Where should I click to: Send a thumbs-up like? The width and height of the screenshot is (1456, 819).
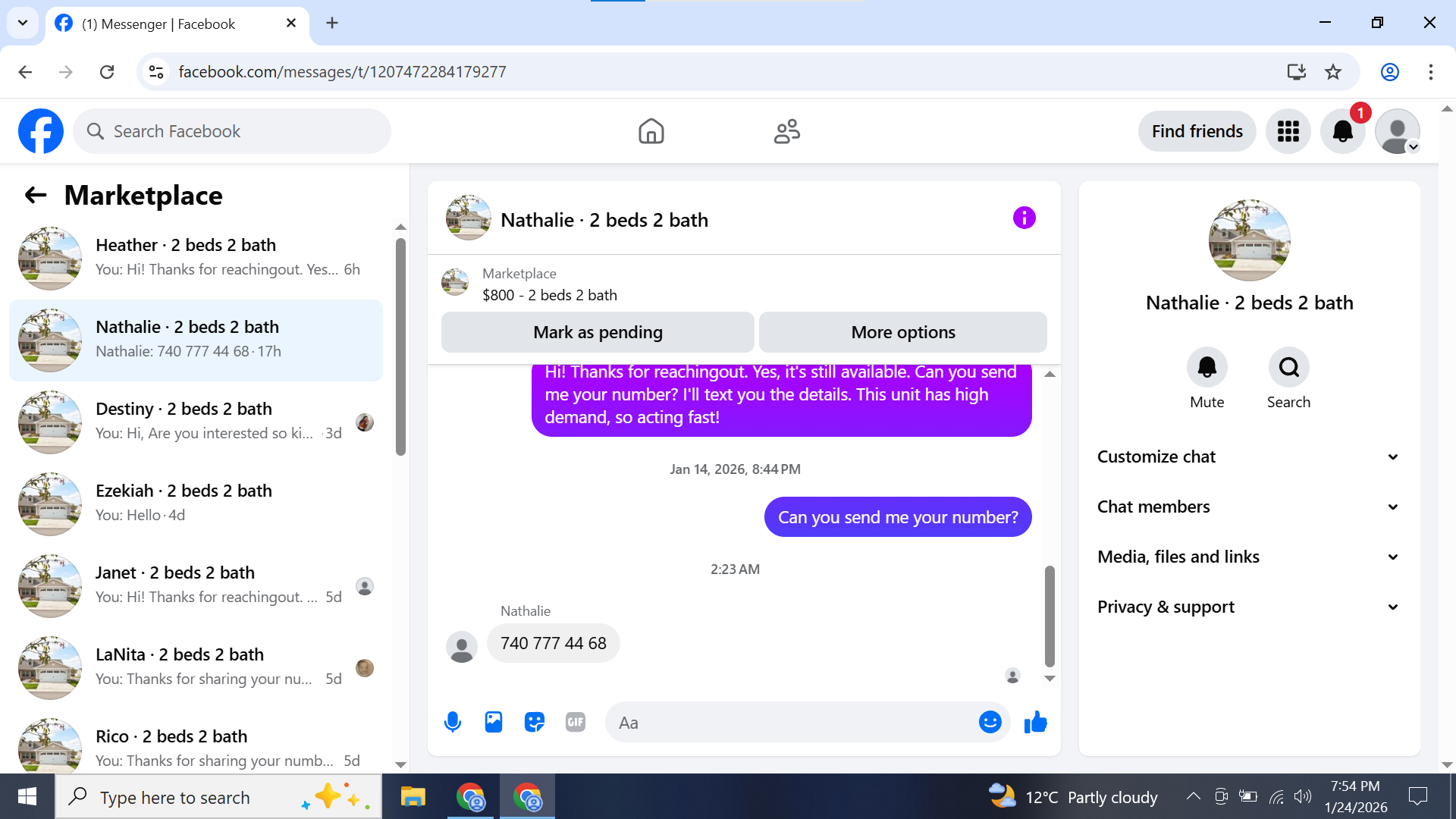click(1035, 722)
